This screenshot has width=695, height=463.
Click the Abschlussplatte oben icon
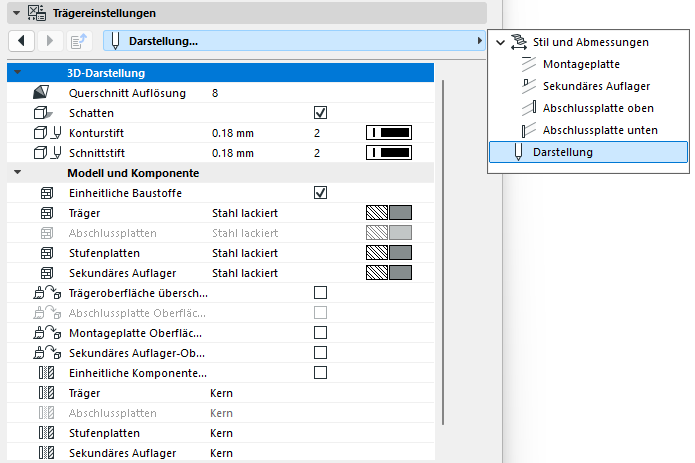(x=529, y=108)
